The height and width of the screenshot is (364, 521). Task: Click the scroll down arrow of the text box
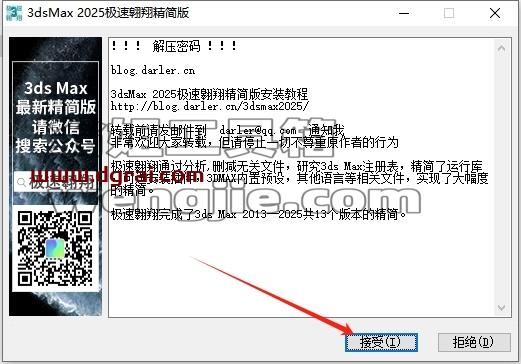(501, 307)
